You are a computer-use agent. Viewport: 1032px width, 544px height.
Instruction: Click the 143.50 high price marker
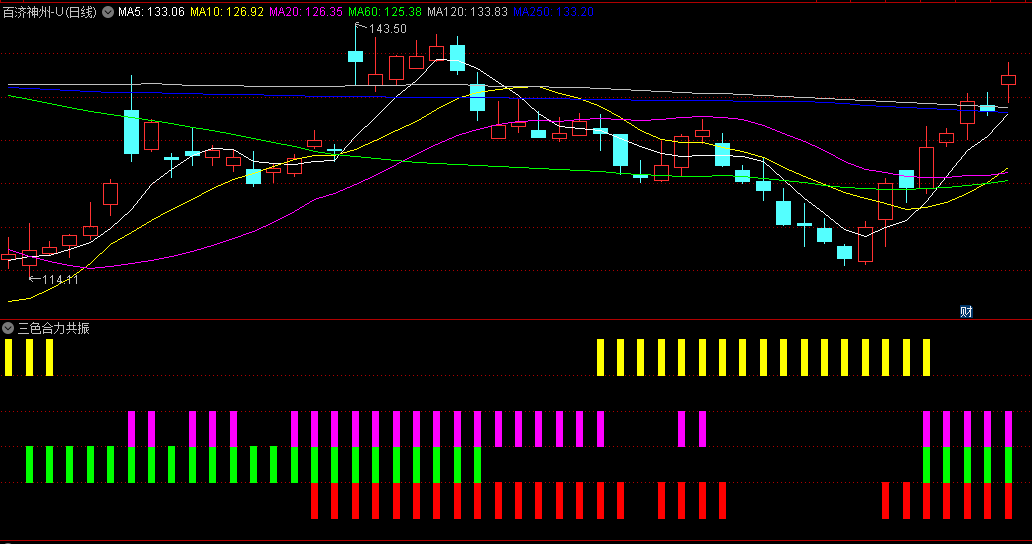pyautogui.click(x=387, y=29)
